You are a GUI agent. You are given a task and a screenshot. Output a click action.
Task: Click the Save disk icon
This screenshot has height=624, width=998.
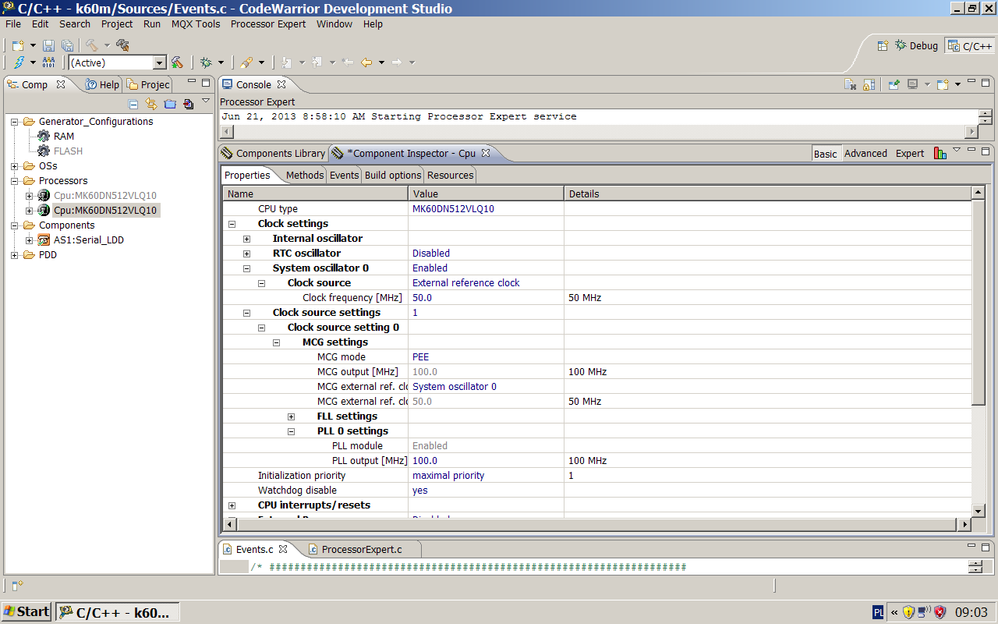click(49, 45)
